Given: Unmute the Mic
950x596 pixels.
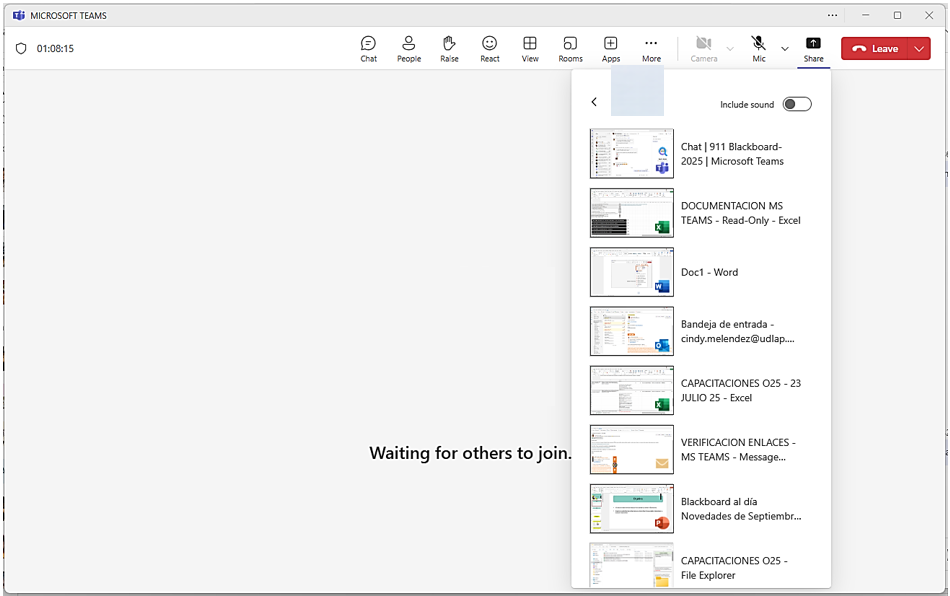Looking at the screenshot, I should 759,49.
